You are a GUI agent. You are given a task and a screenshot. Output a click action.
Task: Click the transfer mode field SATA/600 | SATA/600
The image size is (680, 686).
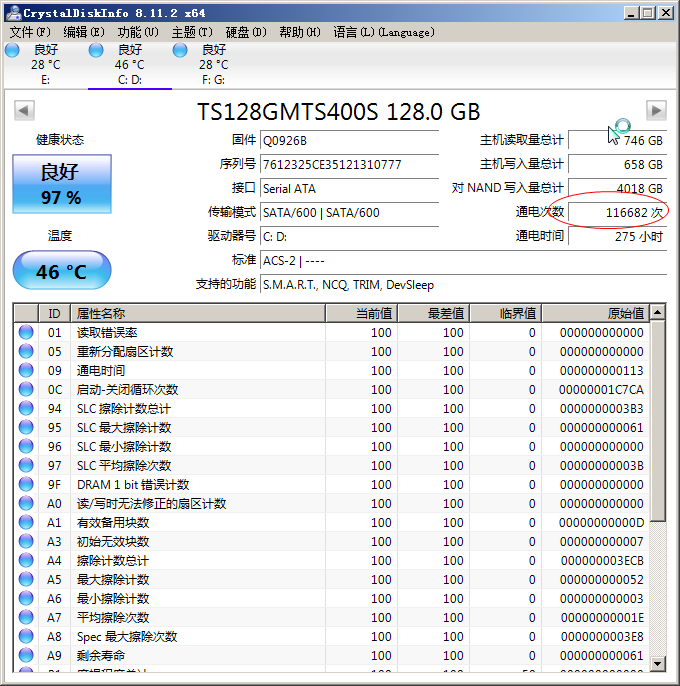pos(349,213)
